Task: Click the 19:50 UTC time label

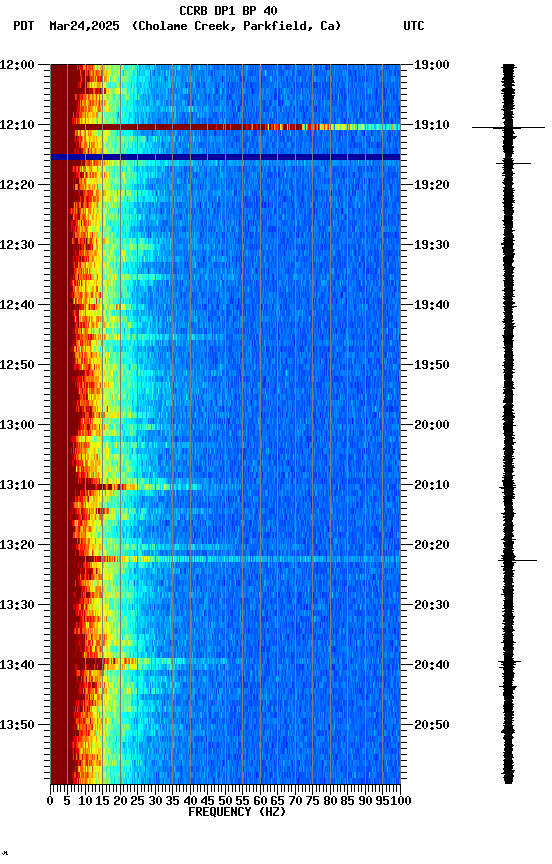Action: (x=432, y=365)
